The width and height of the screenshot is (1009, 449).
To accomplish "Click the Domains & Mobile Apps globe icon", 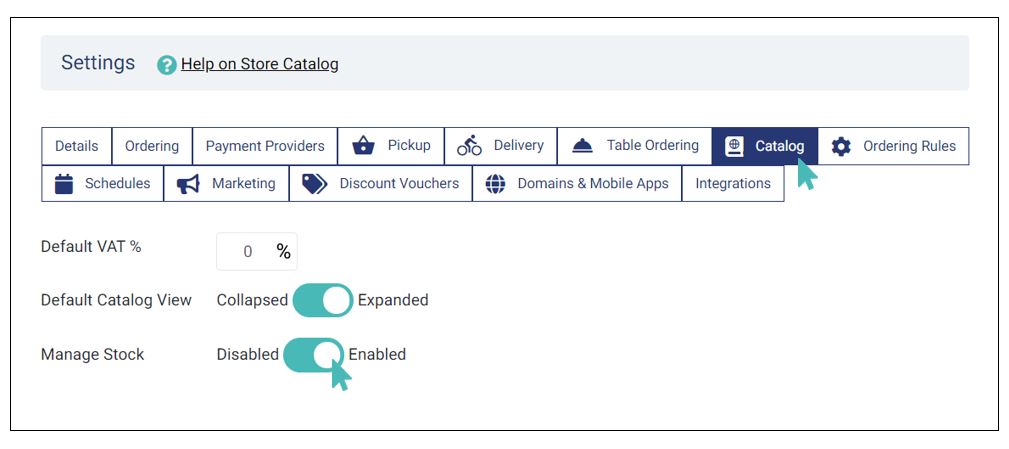I will 495,184.
